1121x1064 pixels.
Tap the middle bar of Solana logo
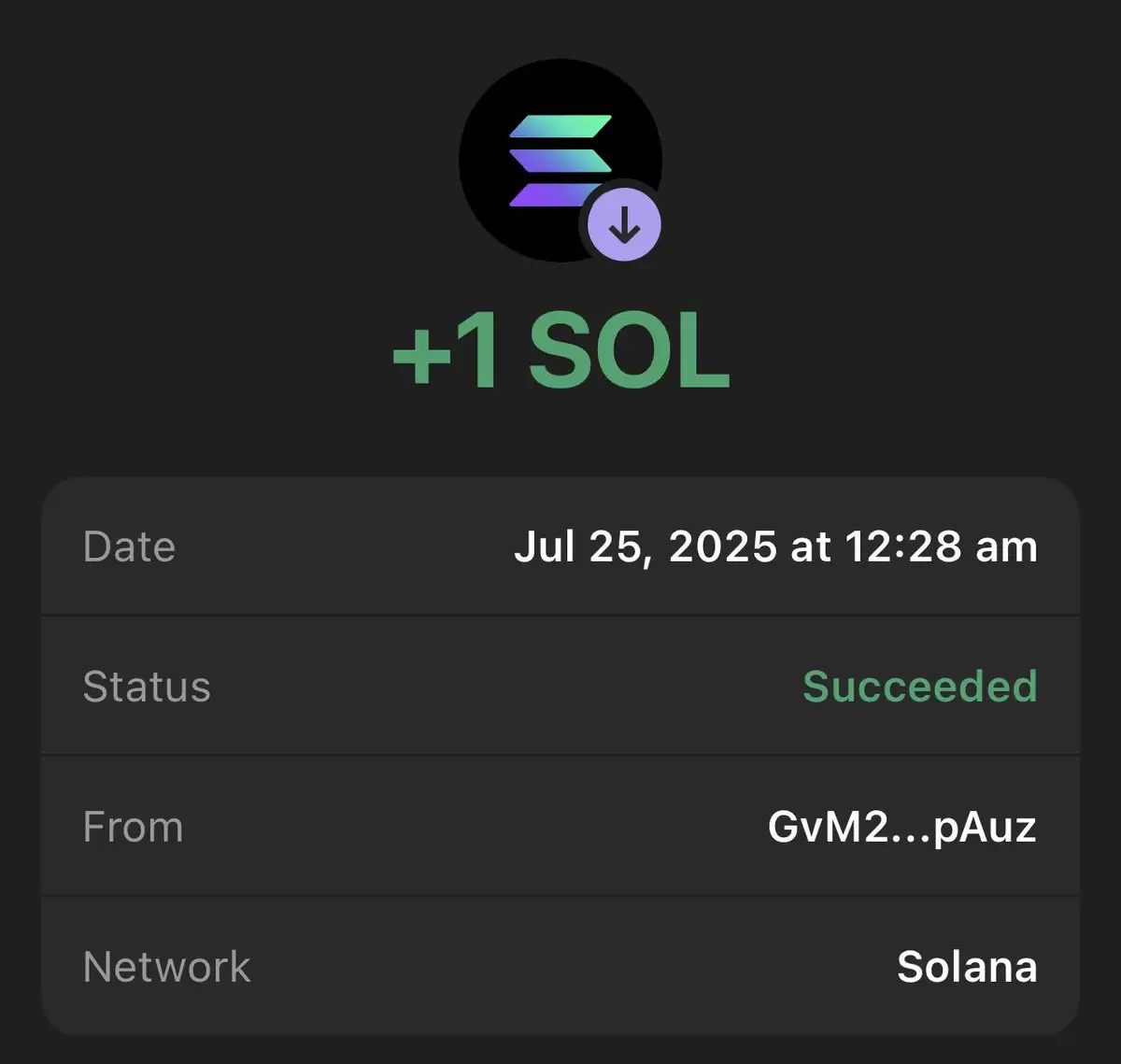point(560,161)
